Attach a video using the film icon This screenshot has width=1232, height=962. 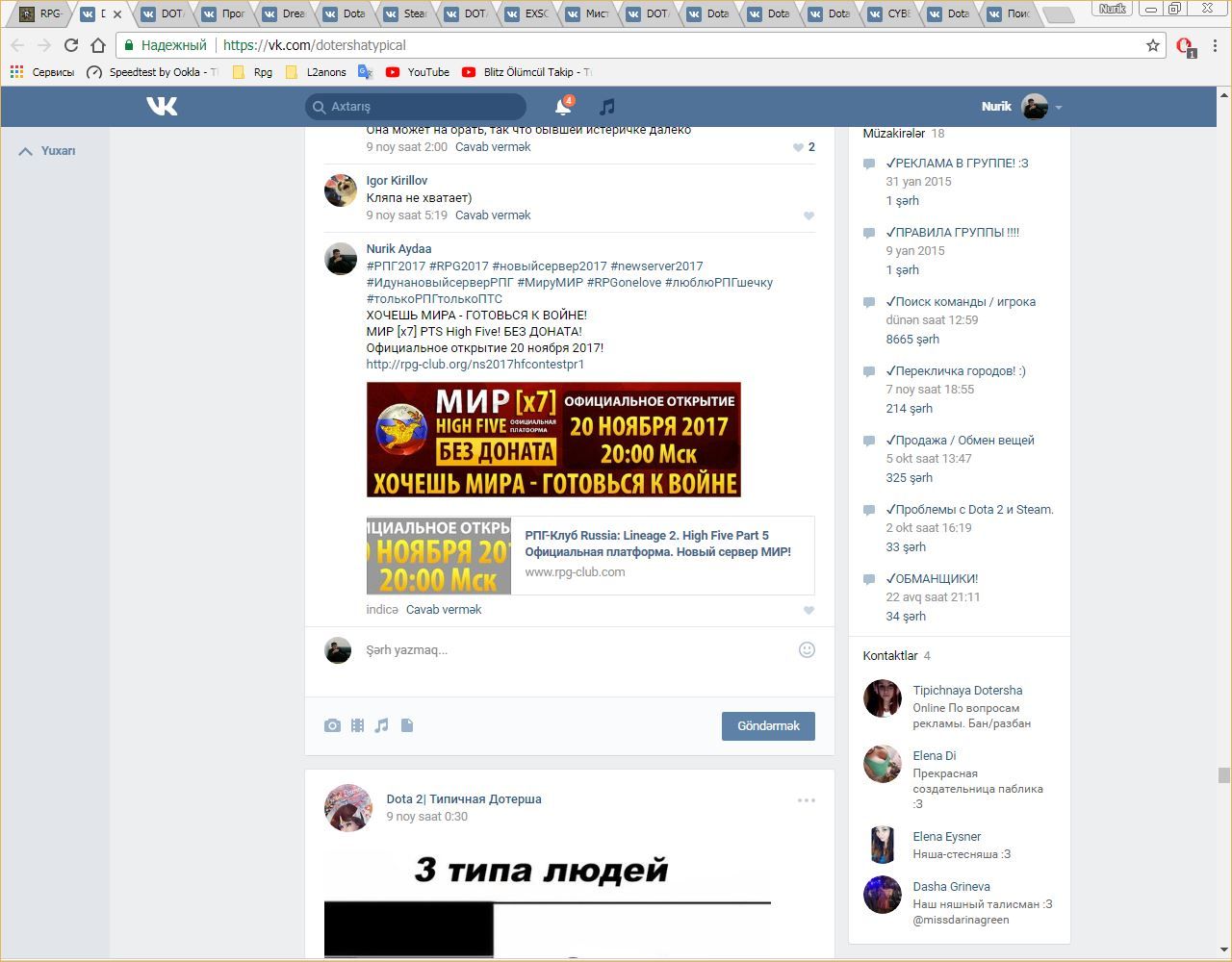click(357, 725)
